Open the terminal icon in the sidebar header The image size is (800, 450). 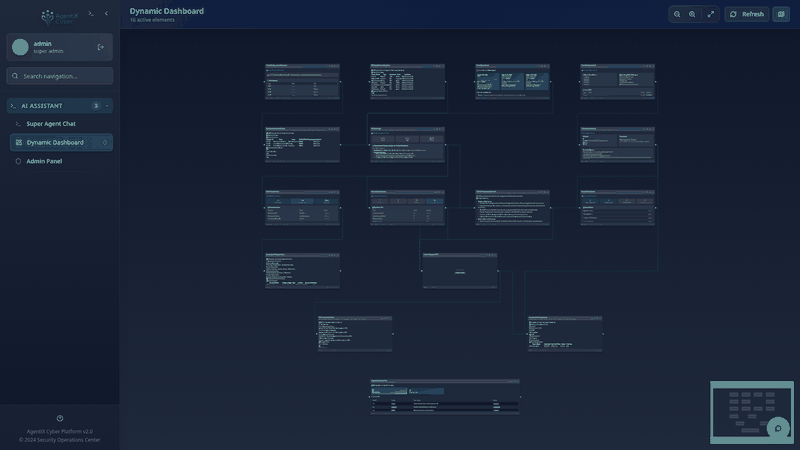pos(91,14)
